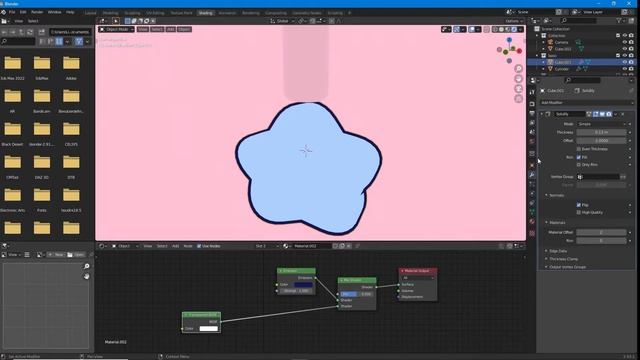Open the node editor Node menu

click(x=188, y=246)
